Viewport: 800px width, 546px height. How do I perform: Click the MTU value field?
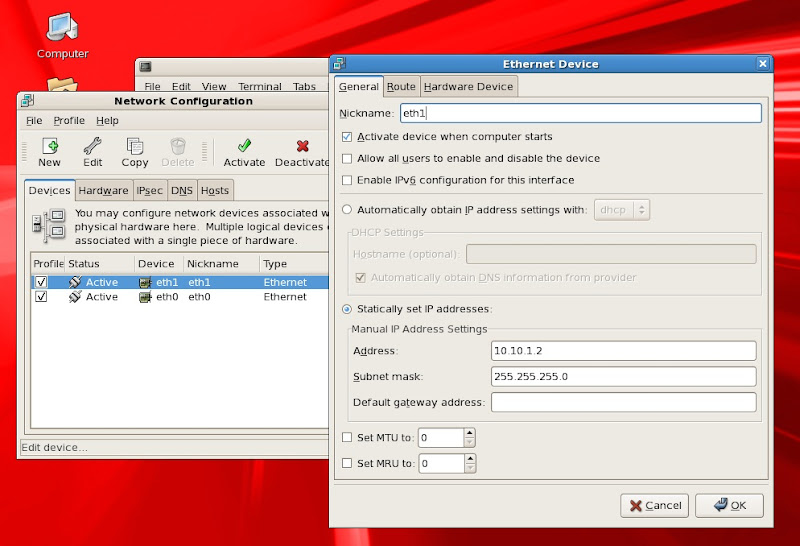(441, 437)
